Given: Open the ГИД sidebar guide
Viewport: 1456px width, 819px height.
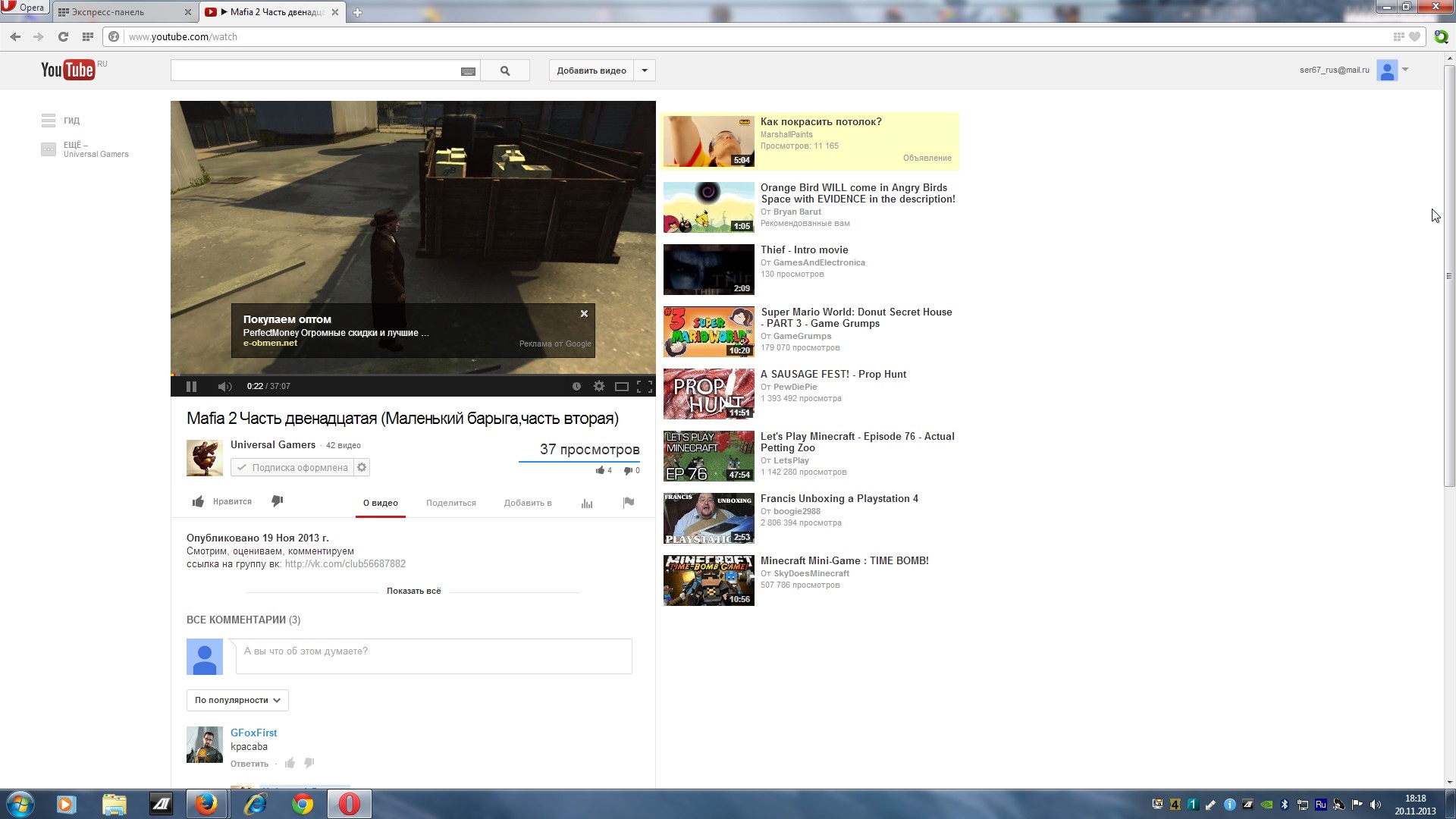Looking at the screenshot, I should [x=61, y=121].
